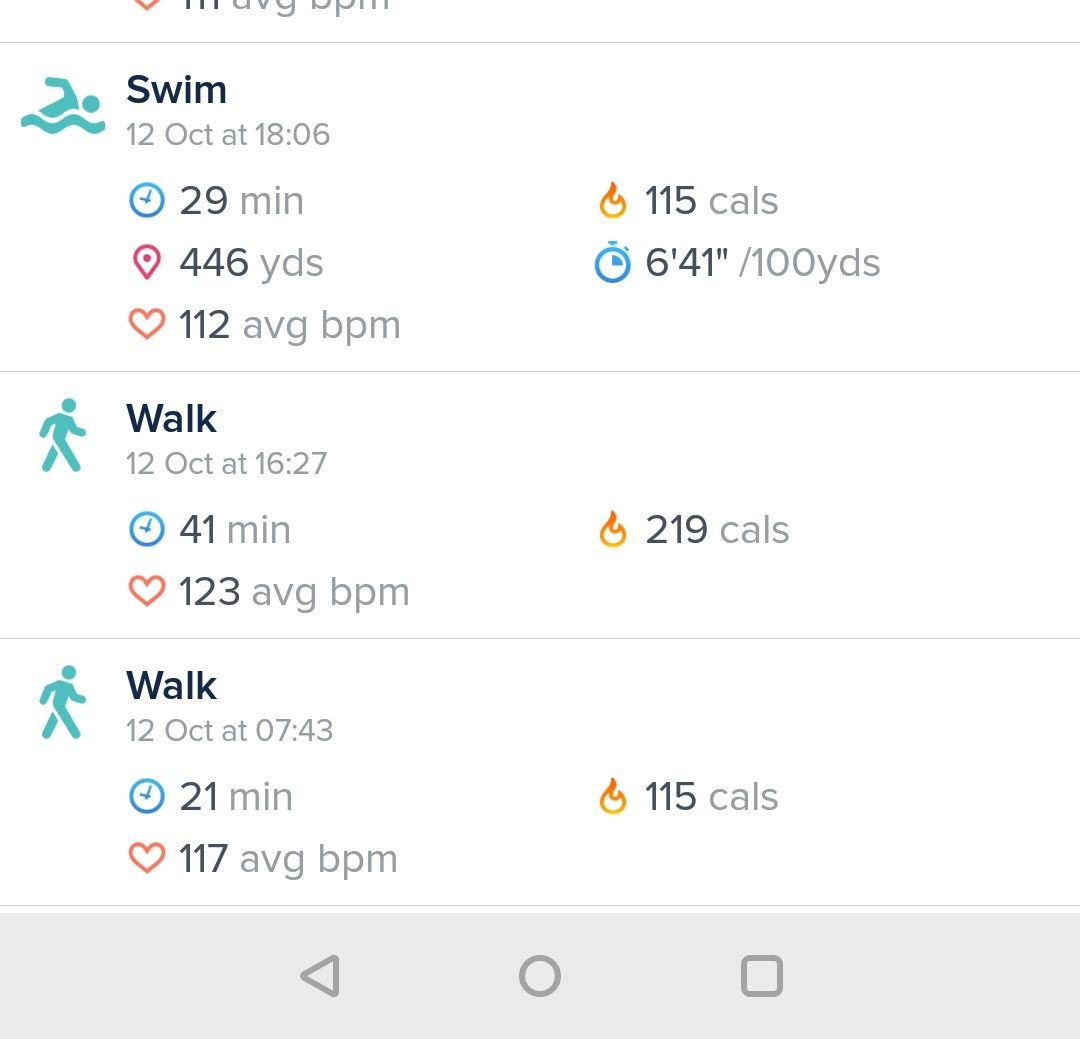Tap the 41 min duration value
Screen dimensions: 1080x1039
[235, 530]
